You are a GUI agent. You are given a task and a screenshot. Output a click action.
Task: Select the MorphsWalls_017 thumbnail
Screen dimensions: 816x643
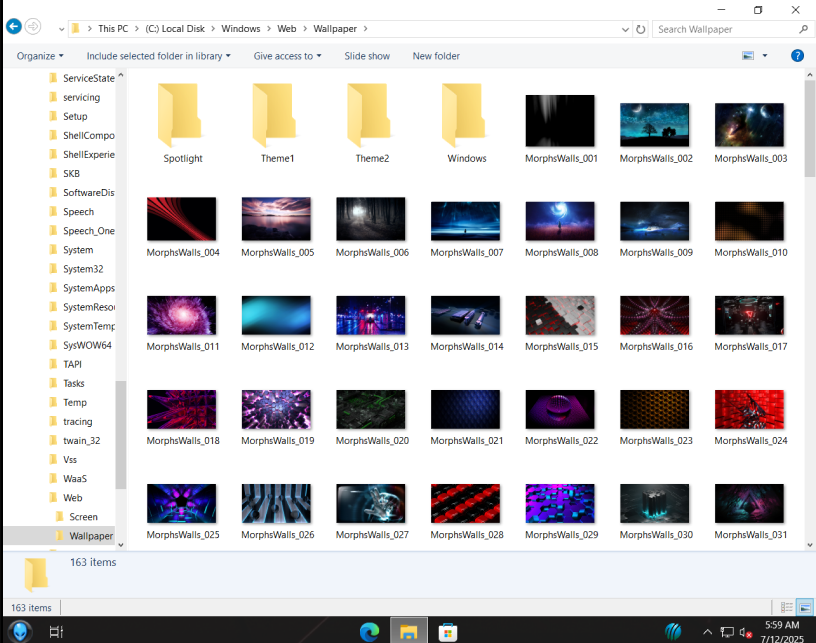click(749, 315)
